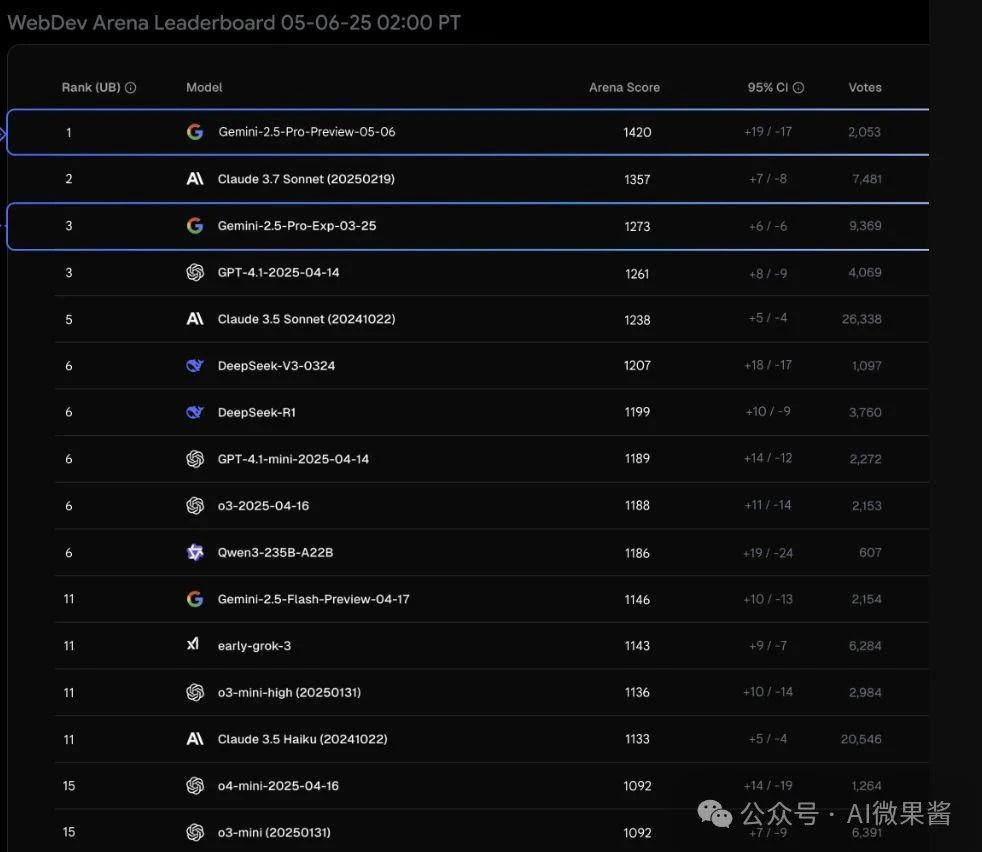Click the Arena Score value 1207
This screenshot has width=982, height=852.
(637, 365)
